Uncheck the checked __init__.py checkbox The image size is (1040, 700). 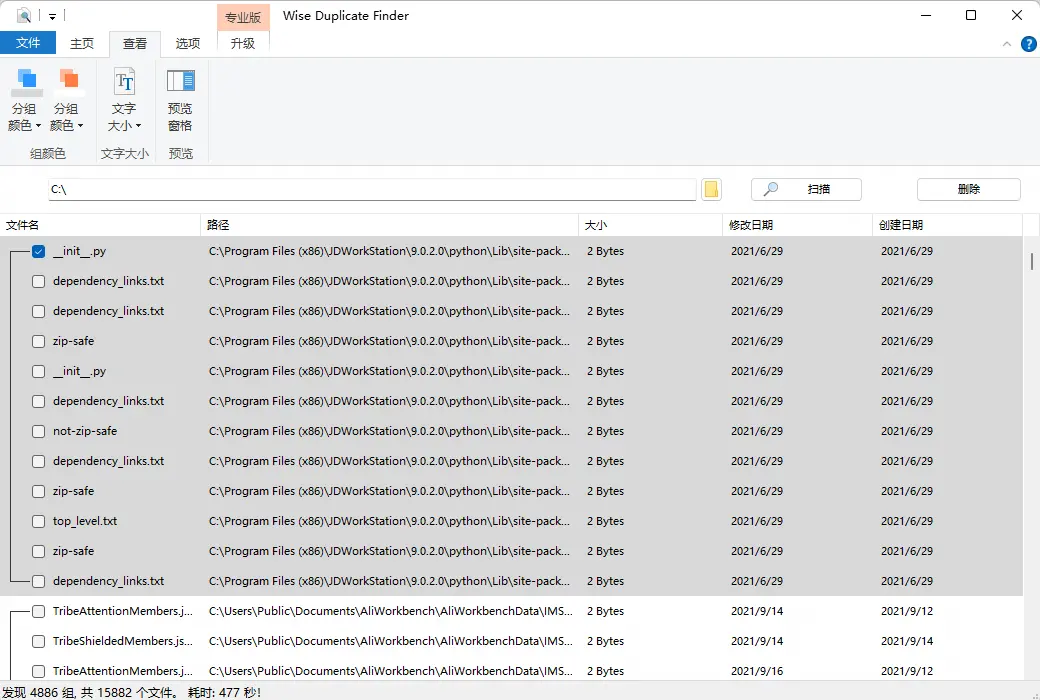tap(38, 251)
